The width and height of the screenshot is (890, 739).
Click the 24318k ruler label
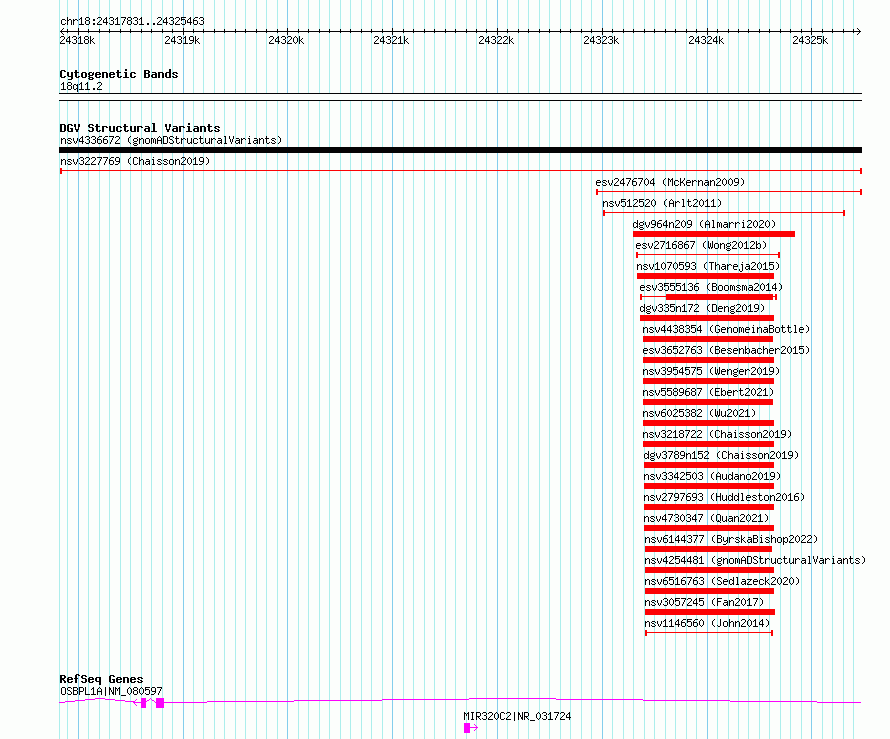pyautogui.click(x=77, y=40)
